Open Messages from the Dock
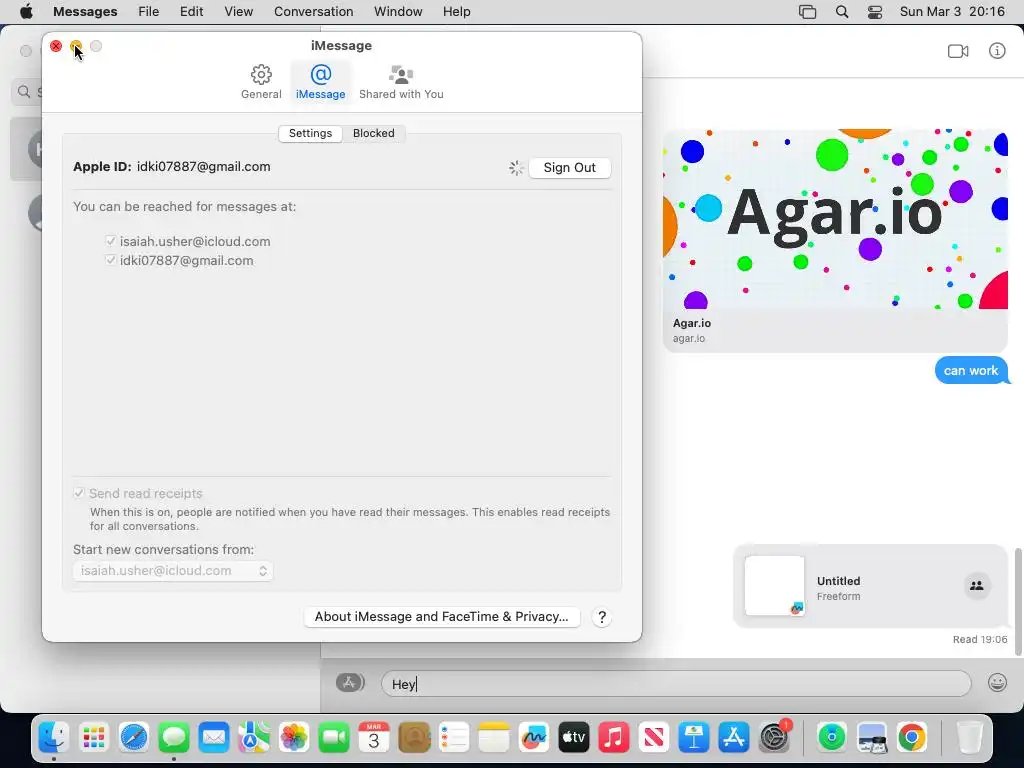 coord(174,738)
